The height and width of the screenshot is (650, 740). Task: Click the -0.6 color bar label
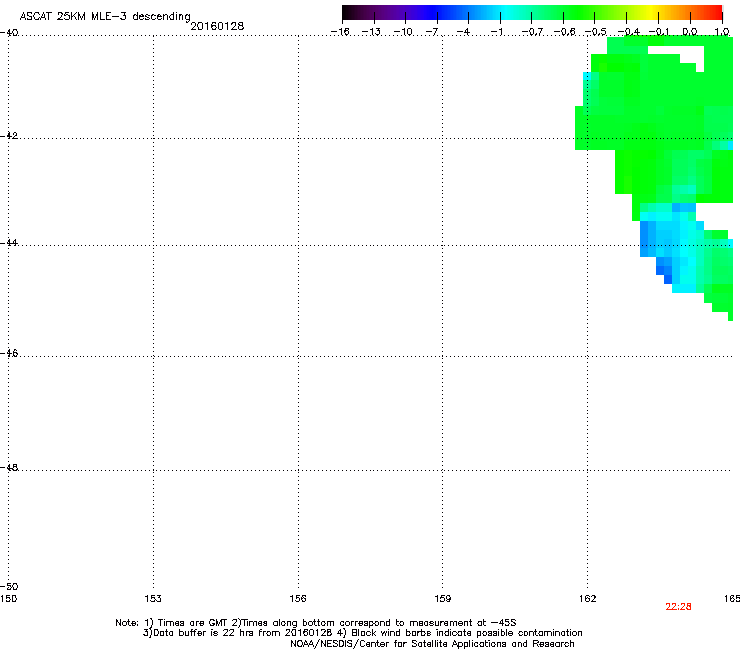click(564, 32)
